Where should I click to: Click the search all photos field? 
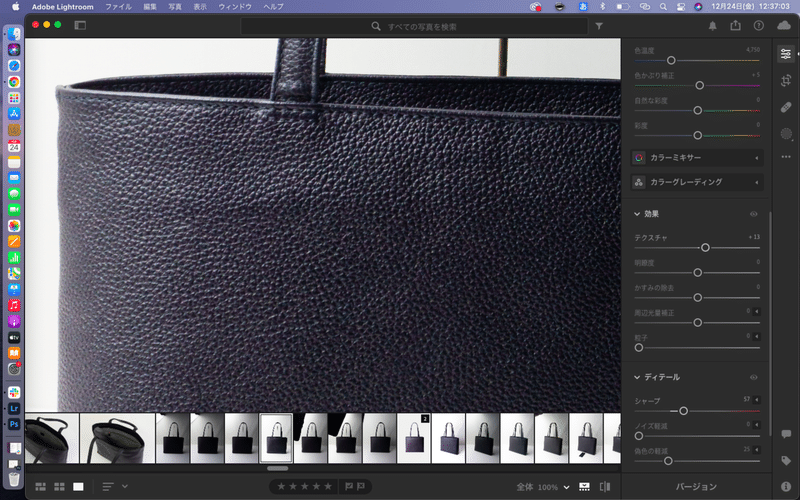coord(414,26)
